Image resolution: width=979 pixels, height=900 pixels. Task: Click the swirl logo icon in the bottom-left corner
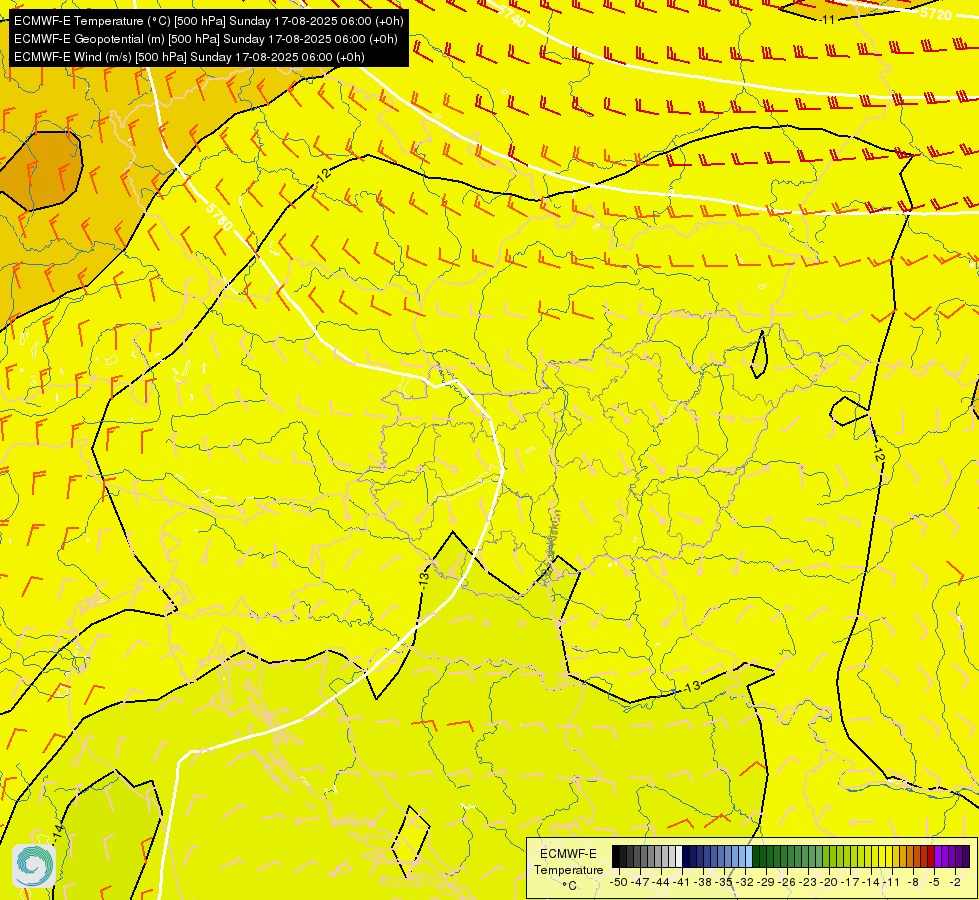[x=34, y=865]
